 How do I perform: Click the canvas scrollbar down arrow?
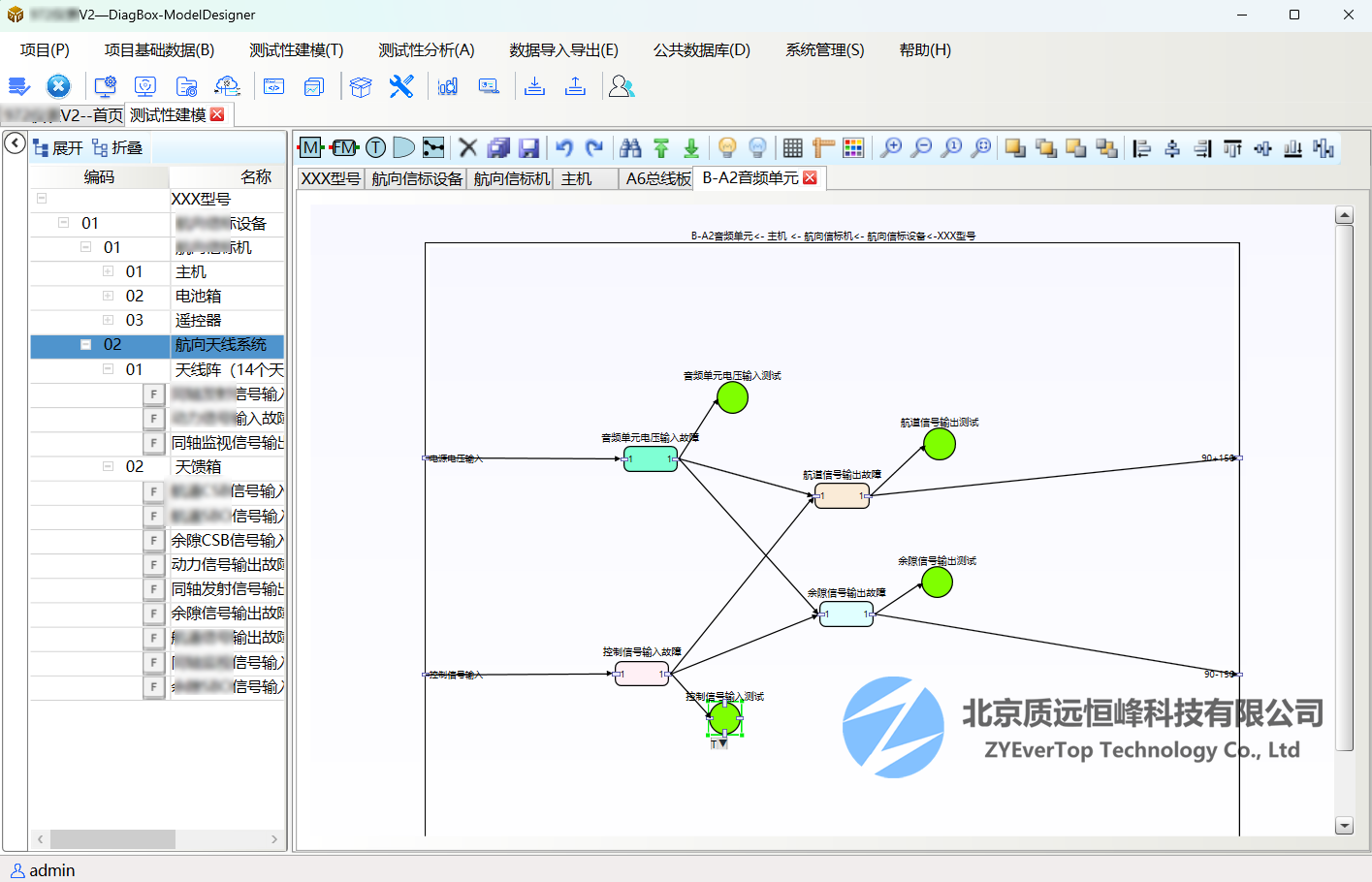pos(1344,826)
